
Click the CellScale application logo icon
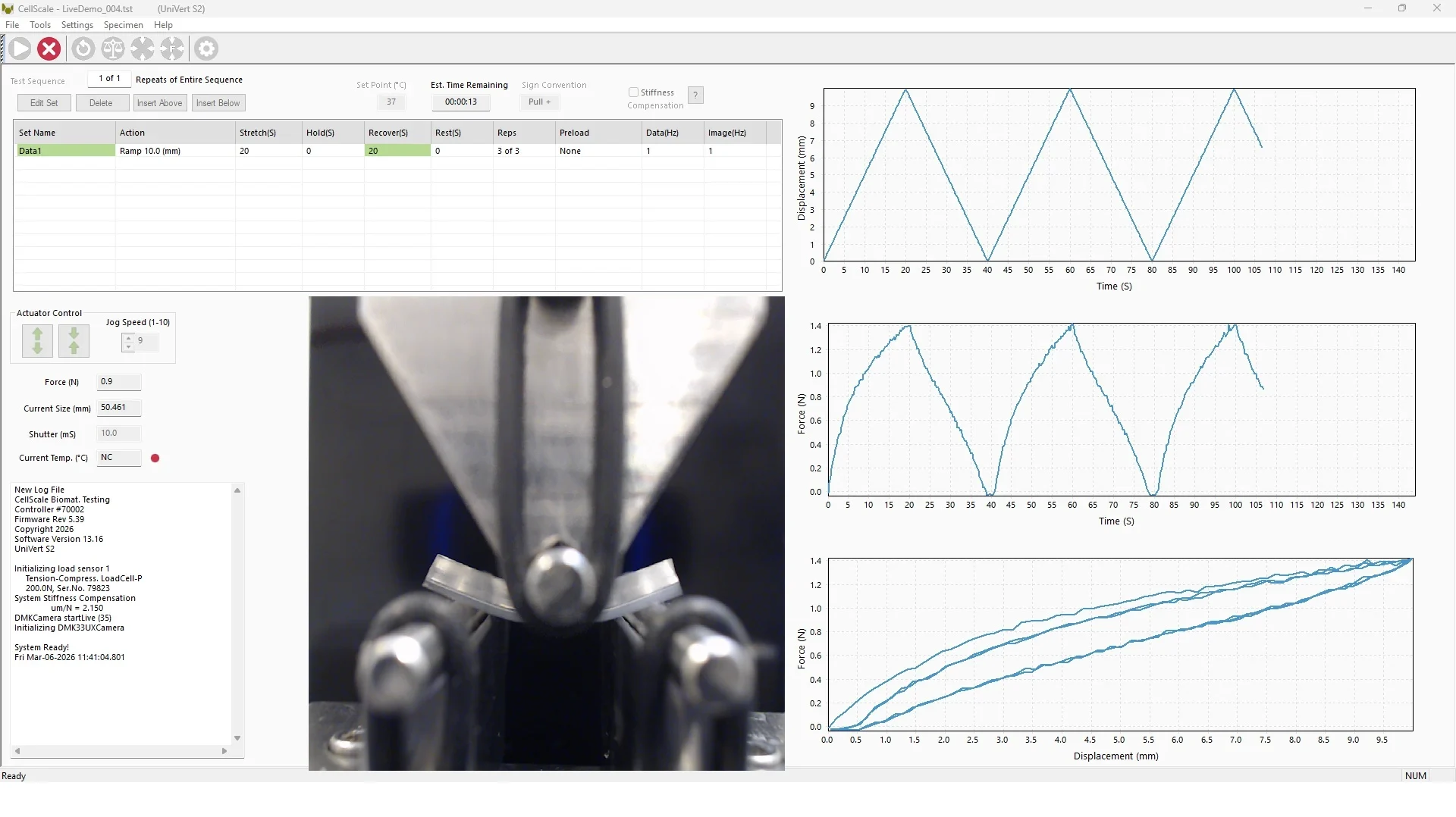tap(8, 8)
